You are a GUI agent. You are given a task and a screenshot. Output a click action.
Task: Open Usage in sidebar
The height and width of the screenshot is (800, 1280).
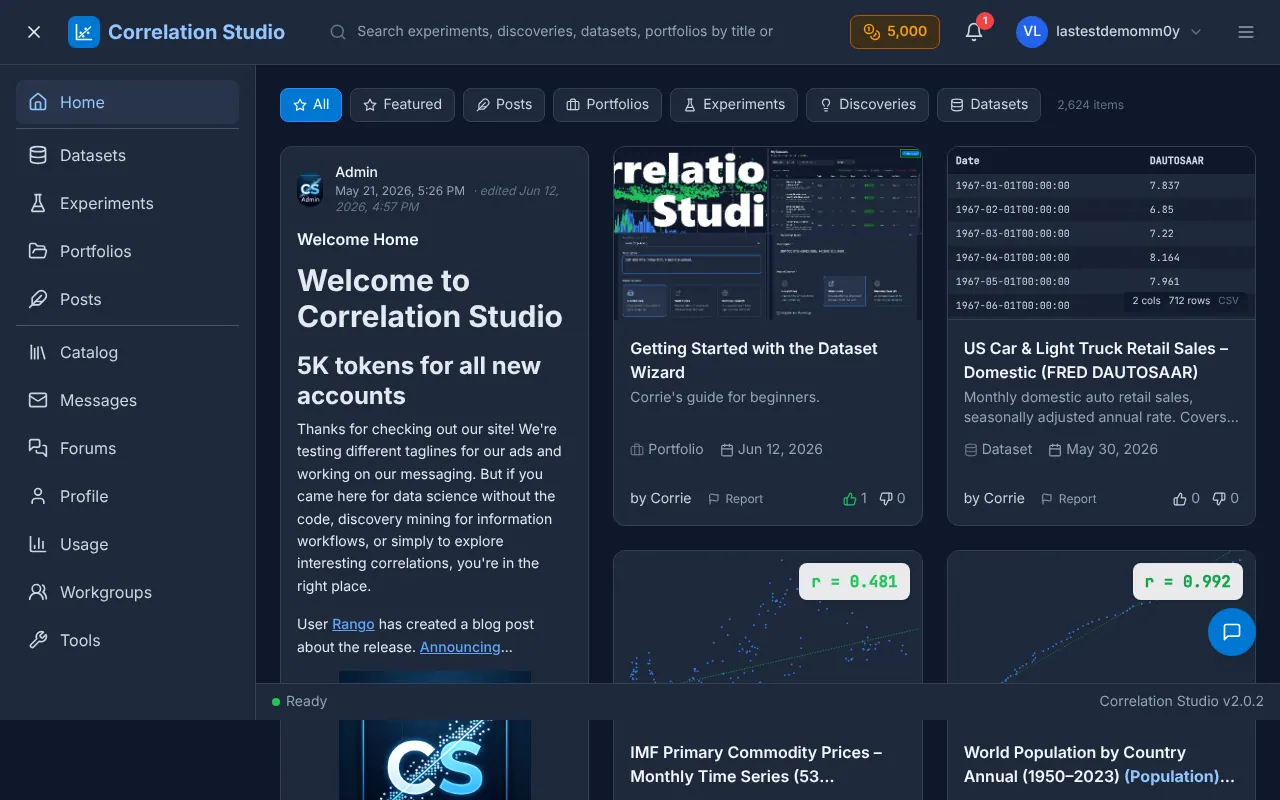pyautogui.click(x=127, y=544)
